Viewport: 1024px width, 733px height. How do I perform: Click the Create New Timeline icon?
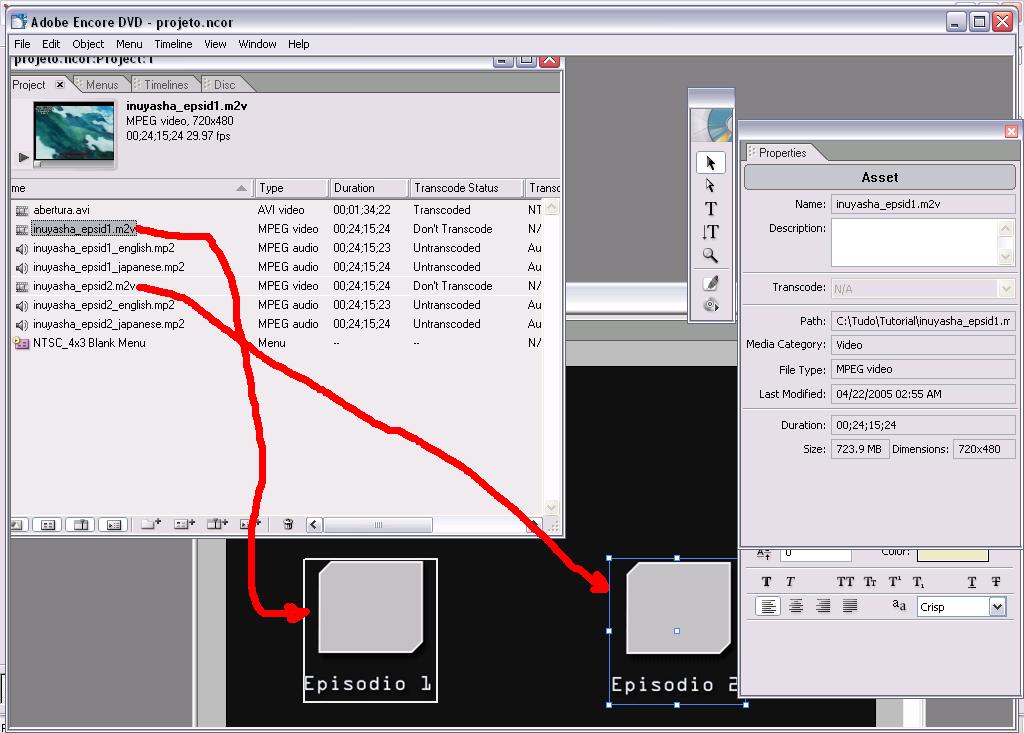[x=217, y=524]
